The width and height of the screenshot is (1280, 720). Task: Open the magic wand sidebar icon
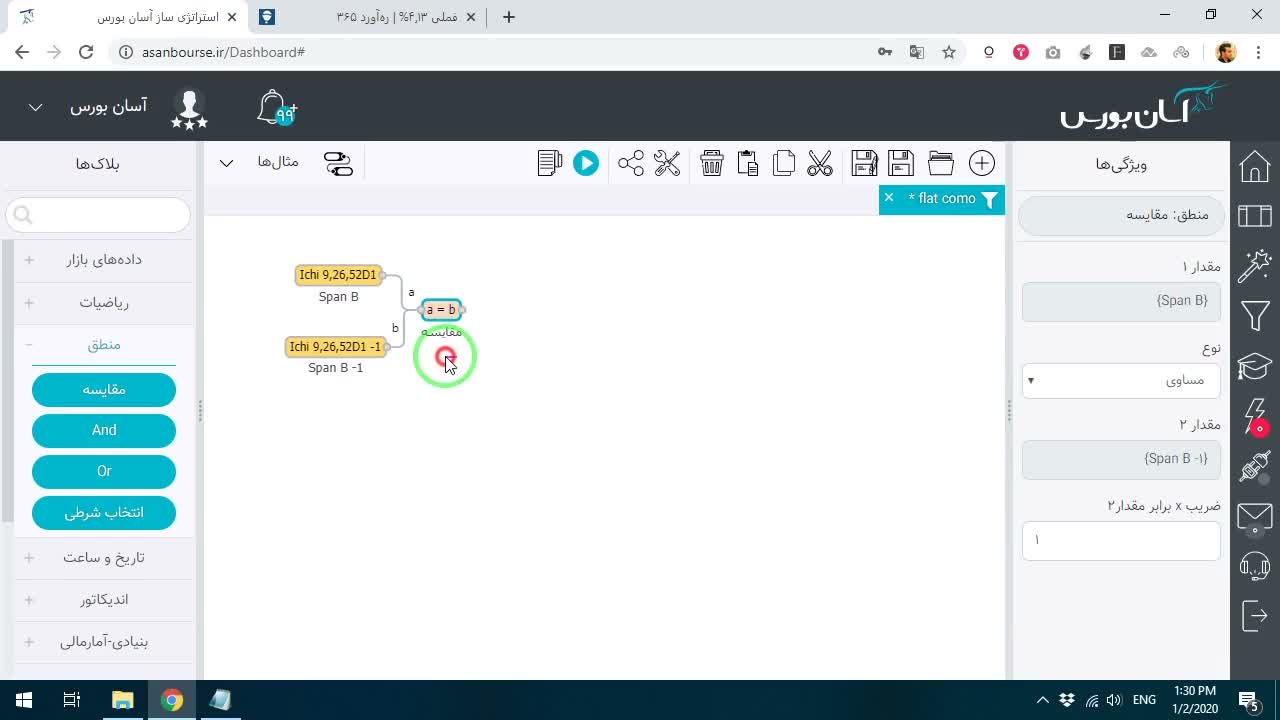pyautogui.click(x=1255, y=266)
